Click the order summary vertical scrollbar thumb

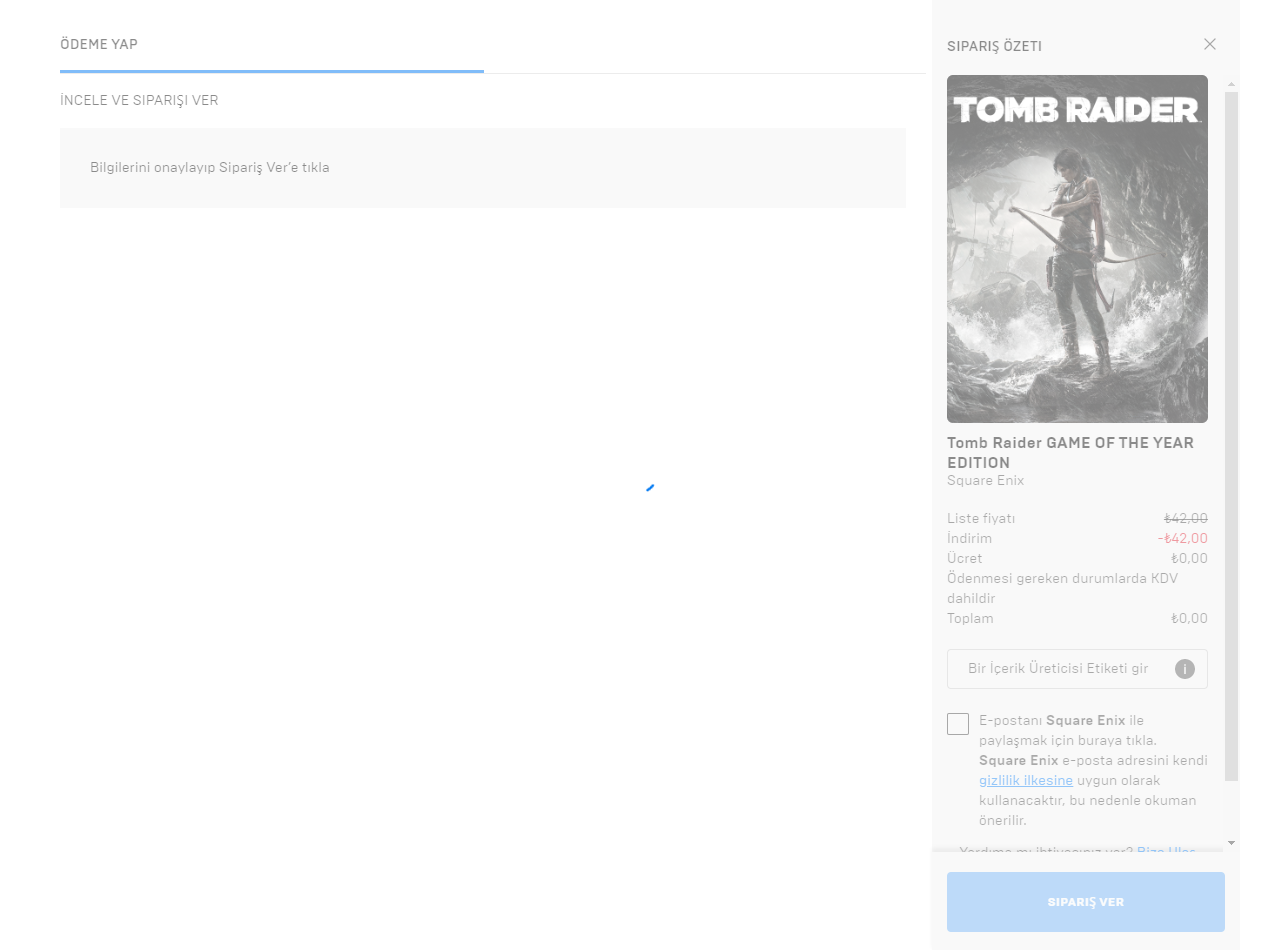(1231, 436)
